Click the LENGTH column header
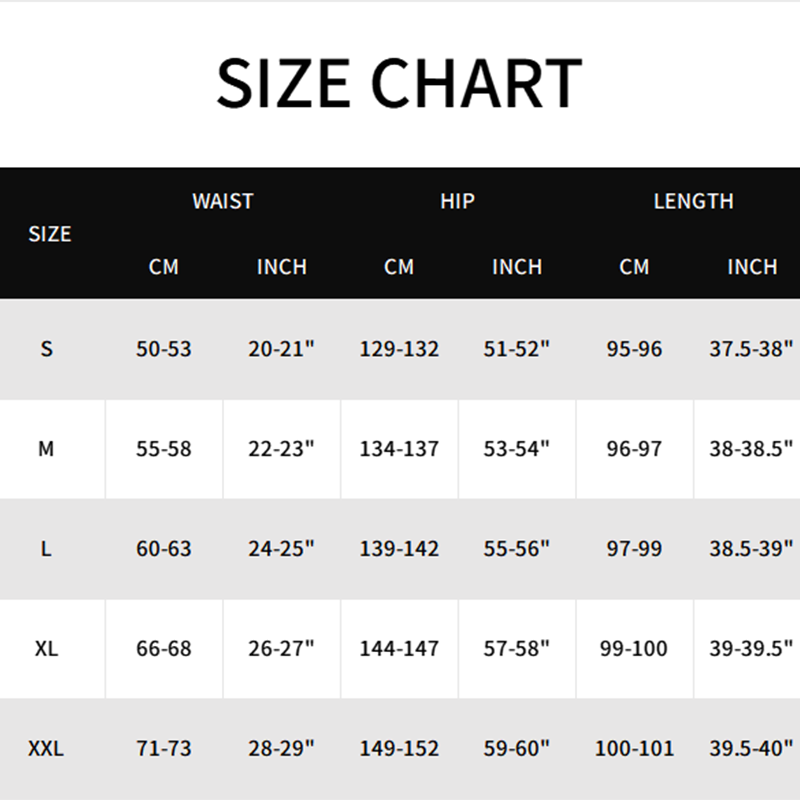800x800 pixels. coord(693,201)
